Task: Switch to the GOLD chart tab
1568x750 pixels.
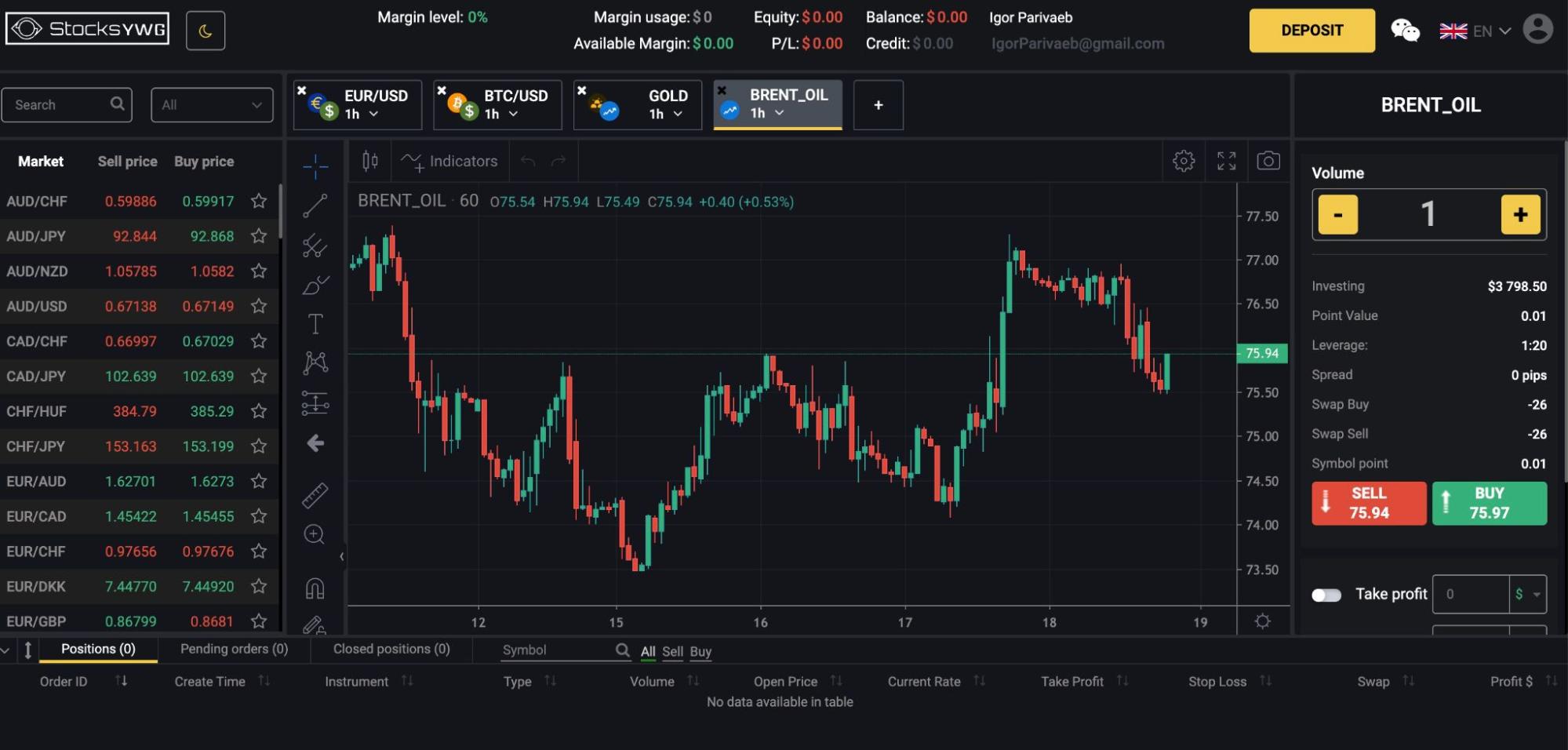Action: pos(638,104)
